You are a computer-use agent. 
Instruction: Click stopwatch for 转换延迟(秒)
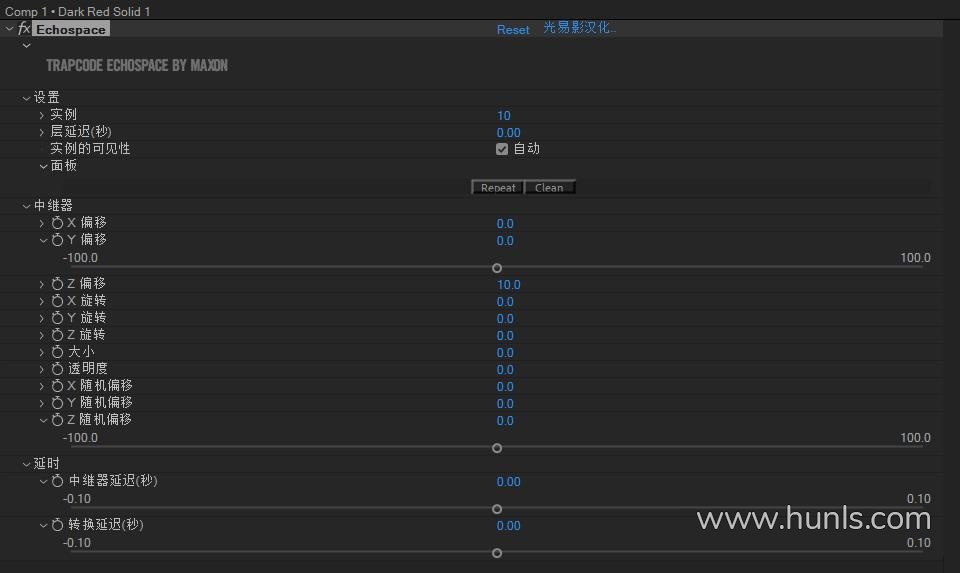click(57, 525)
